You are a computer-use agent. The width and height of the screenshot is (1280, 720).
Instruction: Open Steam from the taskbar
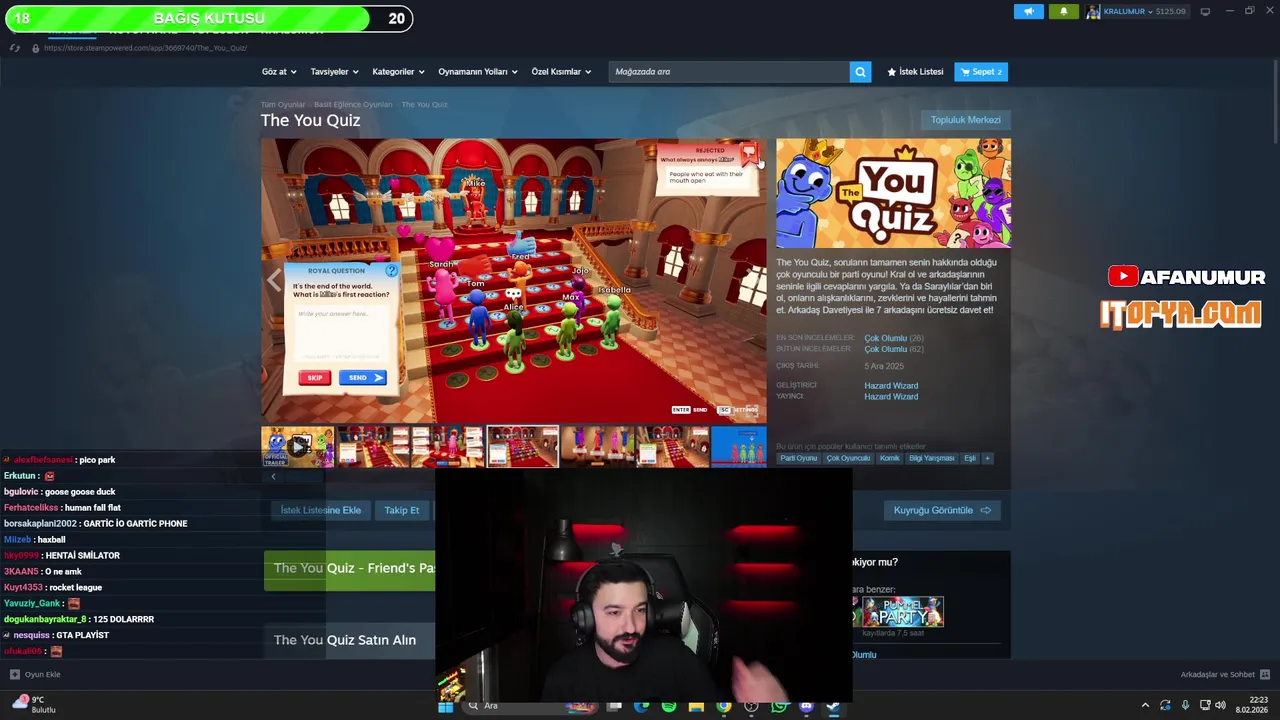coord(833,706)
